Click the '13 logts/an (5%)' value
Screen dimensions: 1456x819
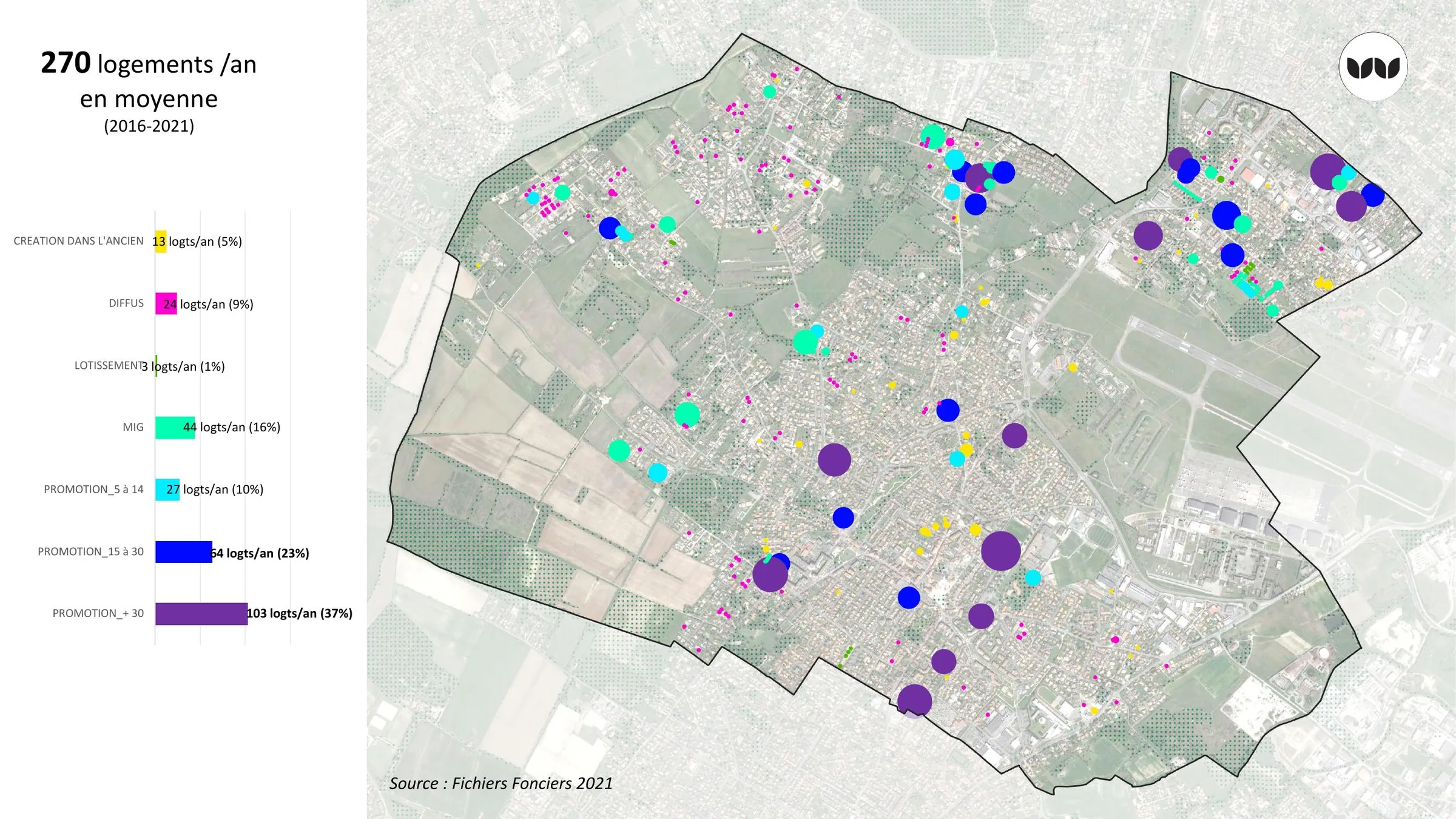click(x=197, y=241)
